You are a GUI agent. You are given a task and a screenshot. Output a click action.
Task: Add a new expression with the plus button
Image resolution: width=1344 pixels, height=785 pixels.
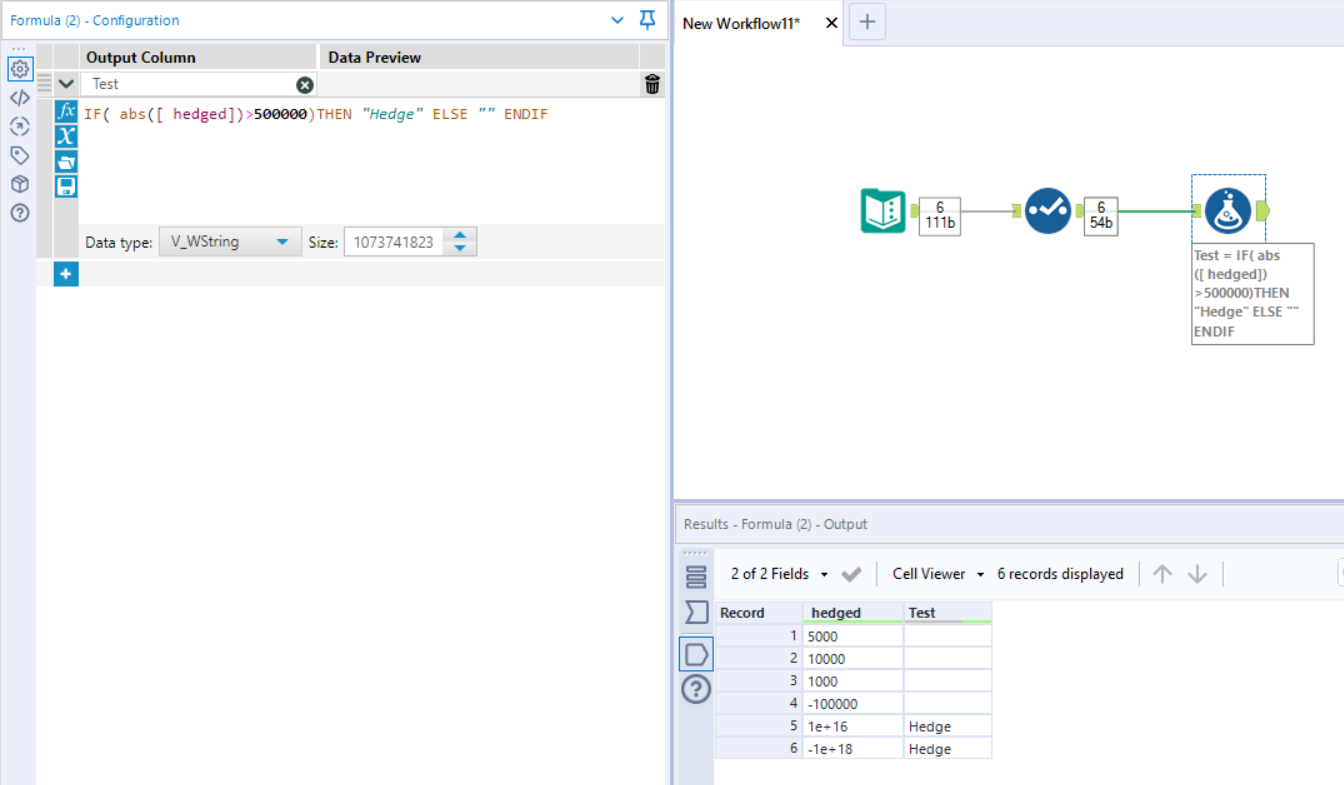click(x=65, y=273)
